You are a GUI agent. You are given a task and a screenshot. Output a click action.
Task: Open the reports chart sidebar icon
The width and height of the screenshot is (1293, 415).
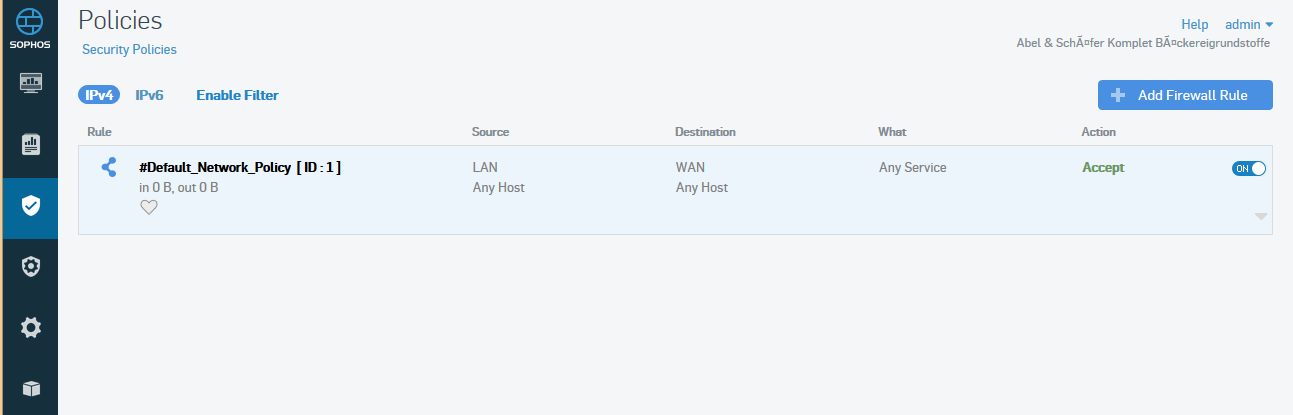point(30,144)
